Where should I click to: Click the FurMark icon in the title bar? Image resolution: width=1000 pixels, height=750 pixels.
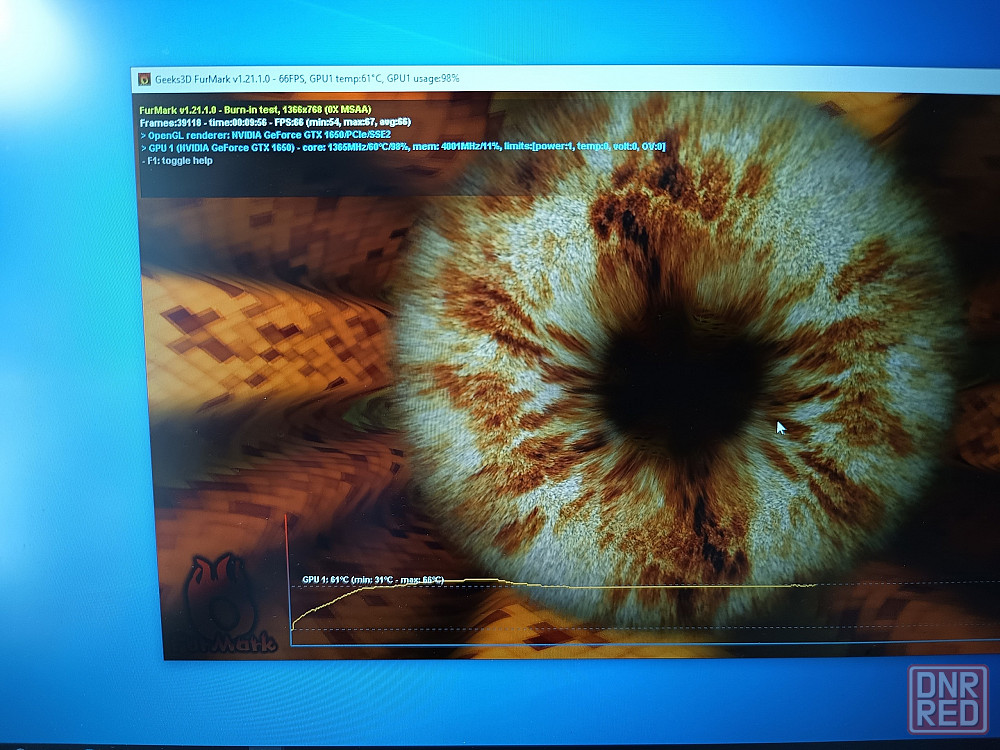pyautogui.click(x=144, y=78)
